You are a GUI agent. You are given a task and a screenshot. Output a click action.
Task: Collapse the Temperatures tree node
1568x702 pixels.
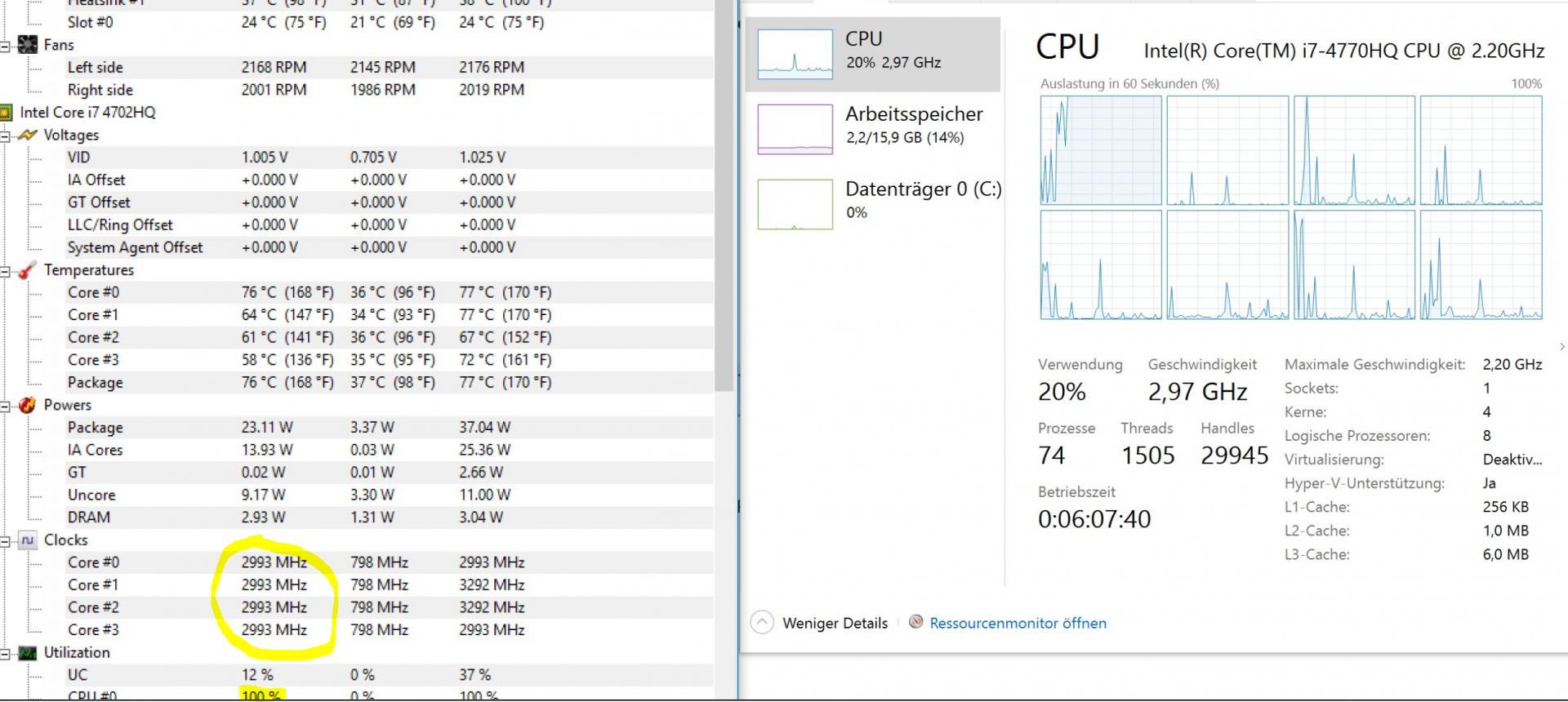pos(5,270)
